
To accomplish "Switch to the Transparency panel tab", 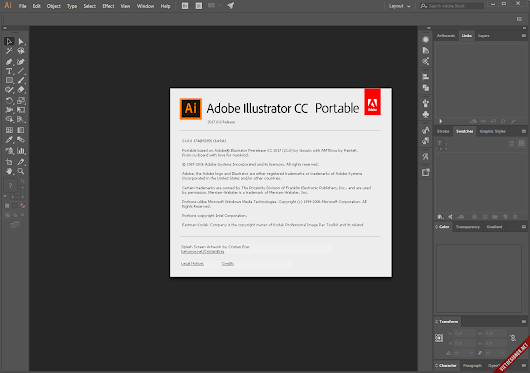I will pyautogui.click(x=467, y=227).
